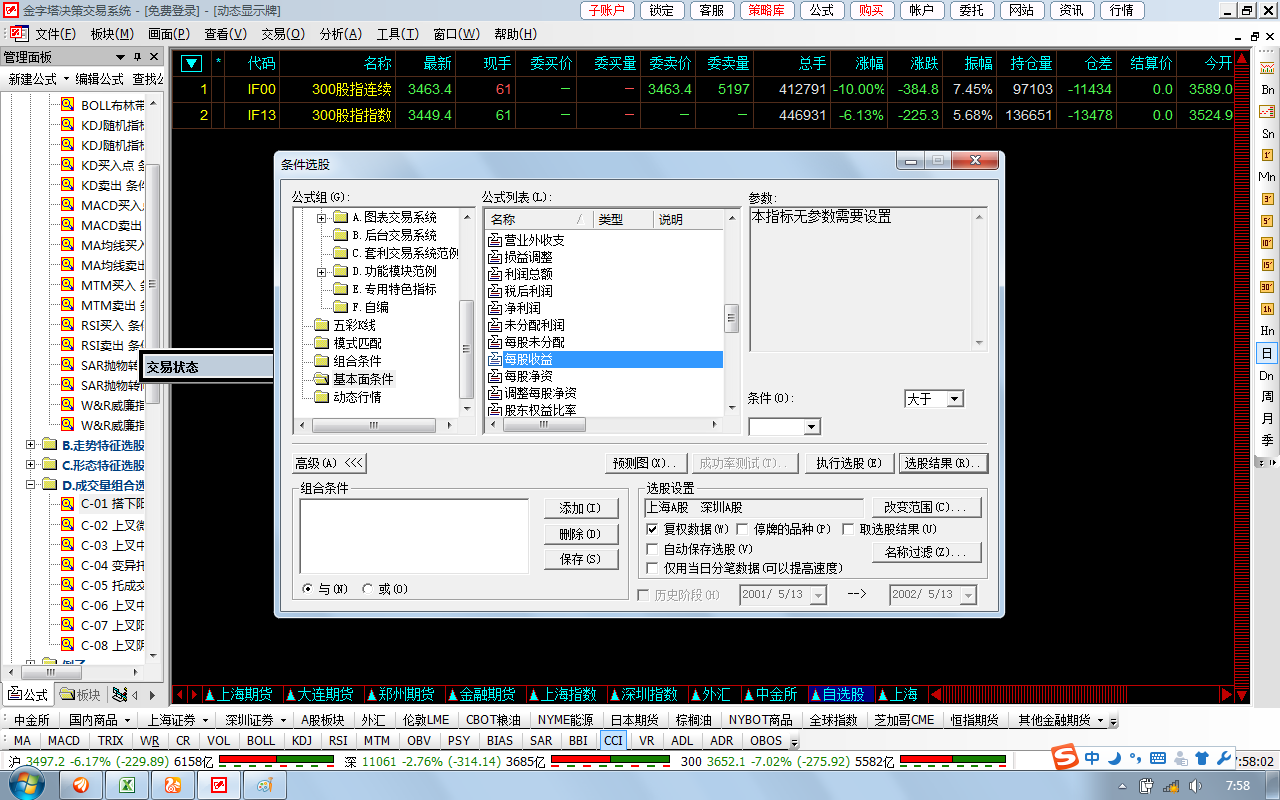Click the 30-minute period icon
The height and width of the screenshot is (800, 1280).
pos(1267,287)
